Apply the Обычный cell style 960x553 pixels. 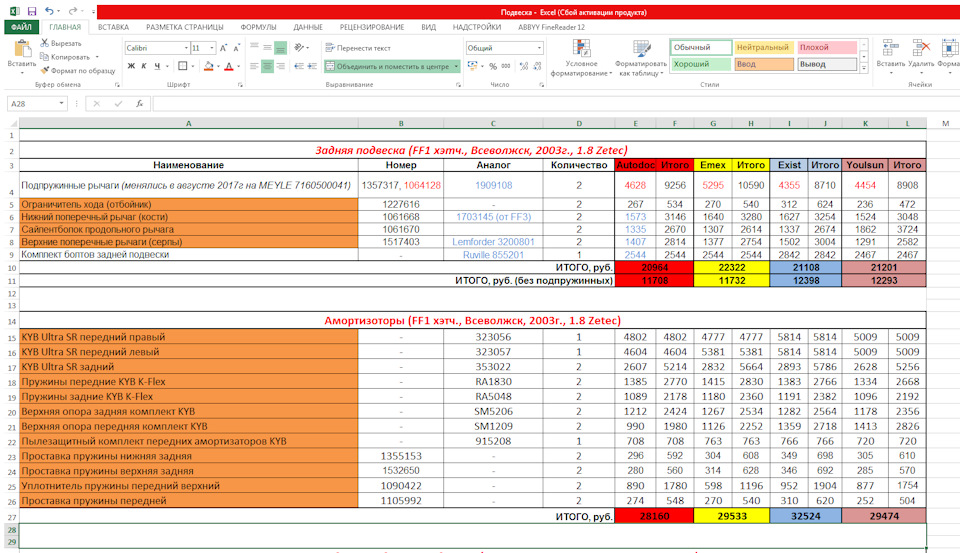point(701,47)
